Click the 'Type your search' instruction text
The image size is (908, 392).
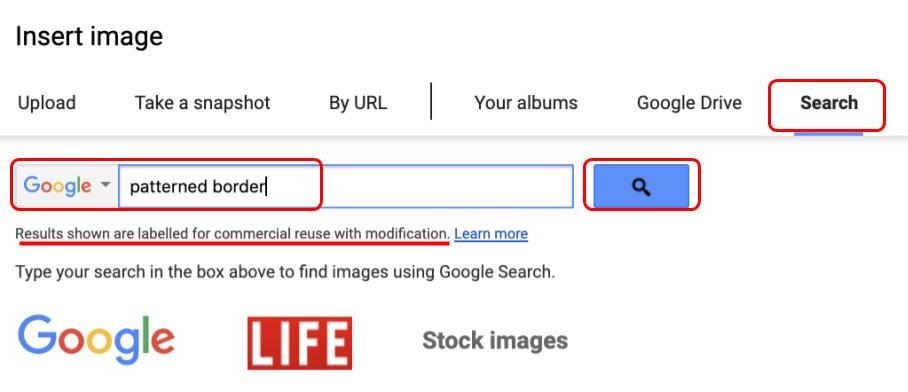point(285,272)
